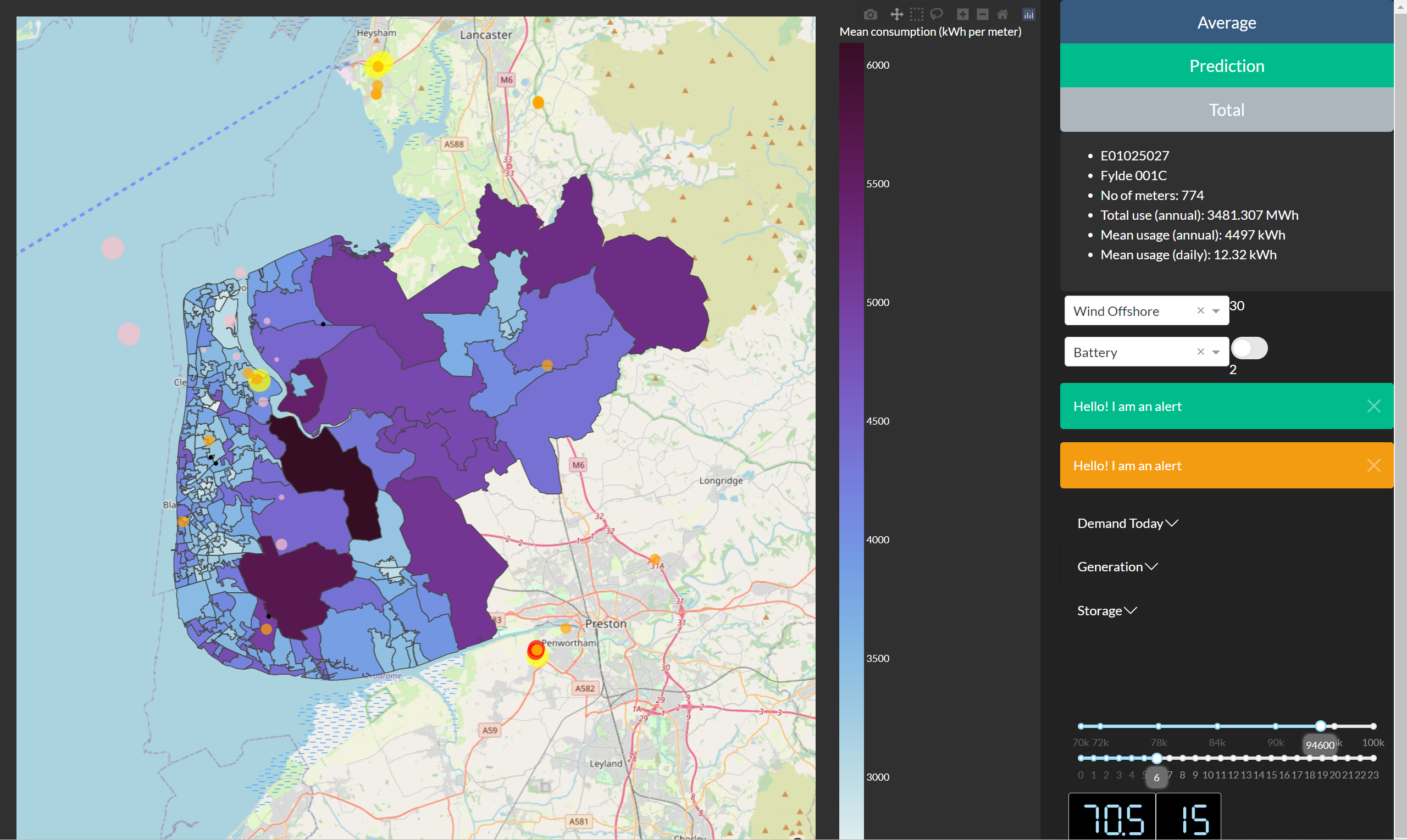Select the Average tab
The height and width of the screenshot is (840, 1407).
point(1227,22)
